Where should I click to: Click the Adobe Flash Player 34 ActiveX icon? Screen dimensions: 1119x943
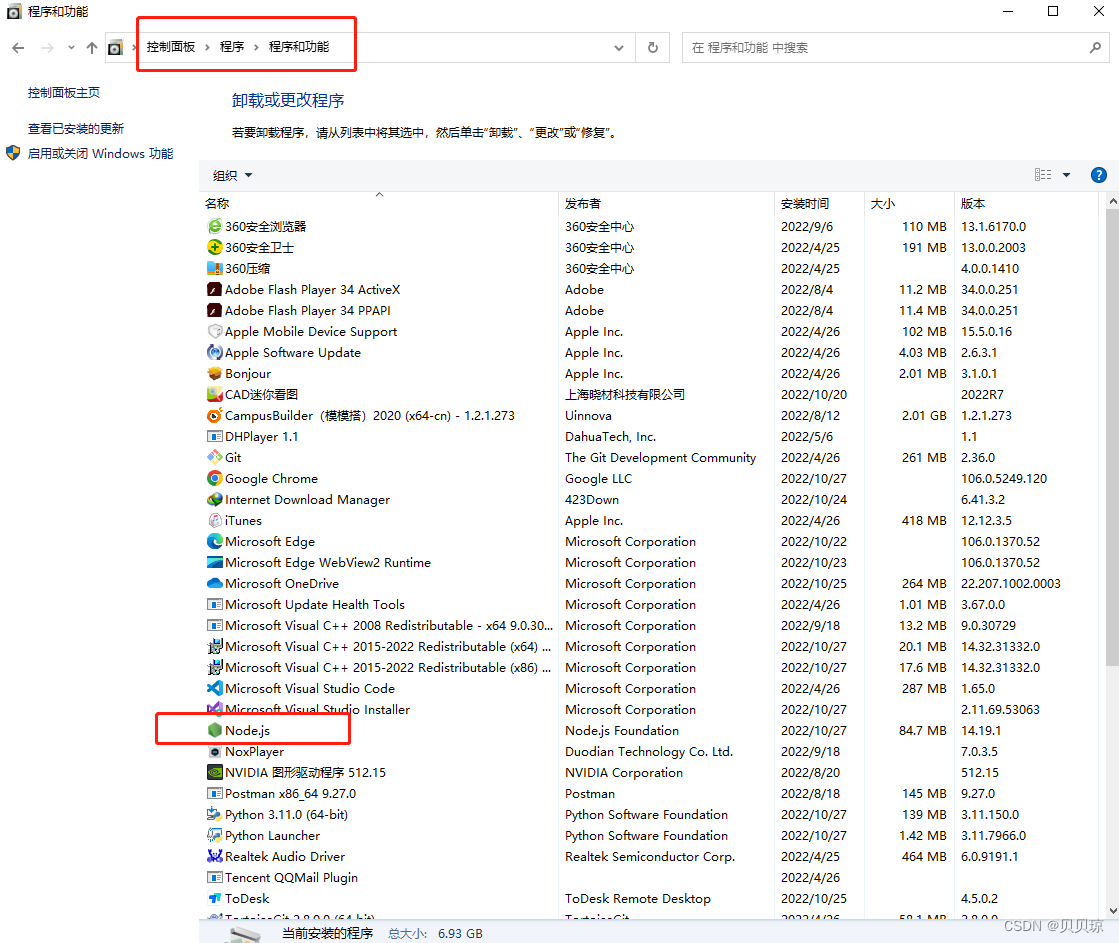point(214,289)
